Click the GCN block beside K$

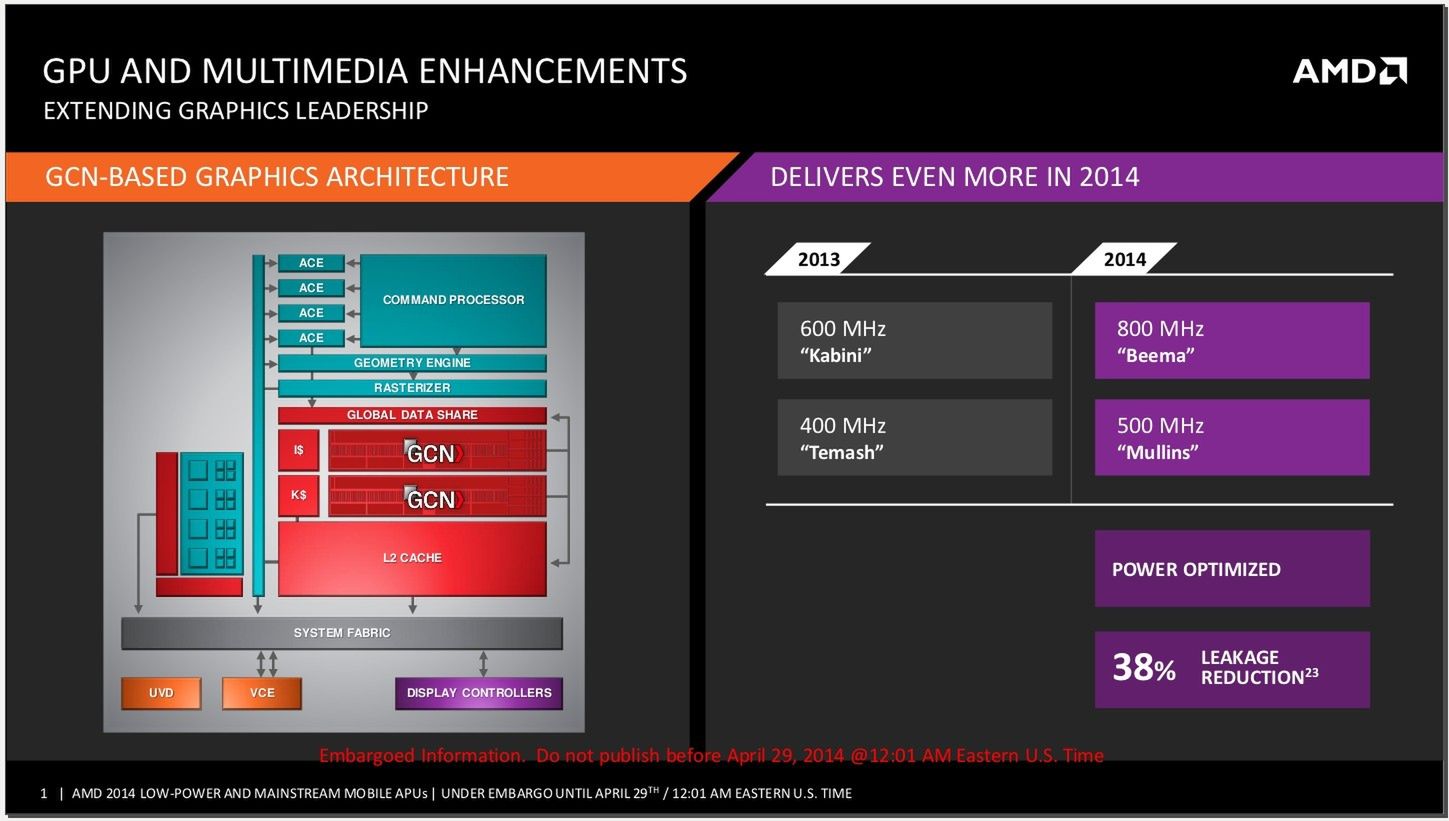tap(437, 497)
